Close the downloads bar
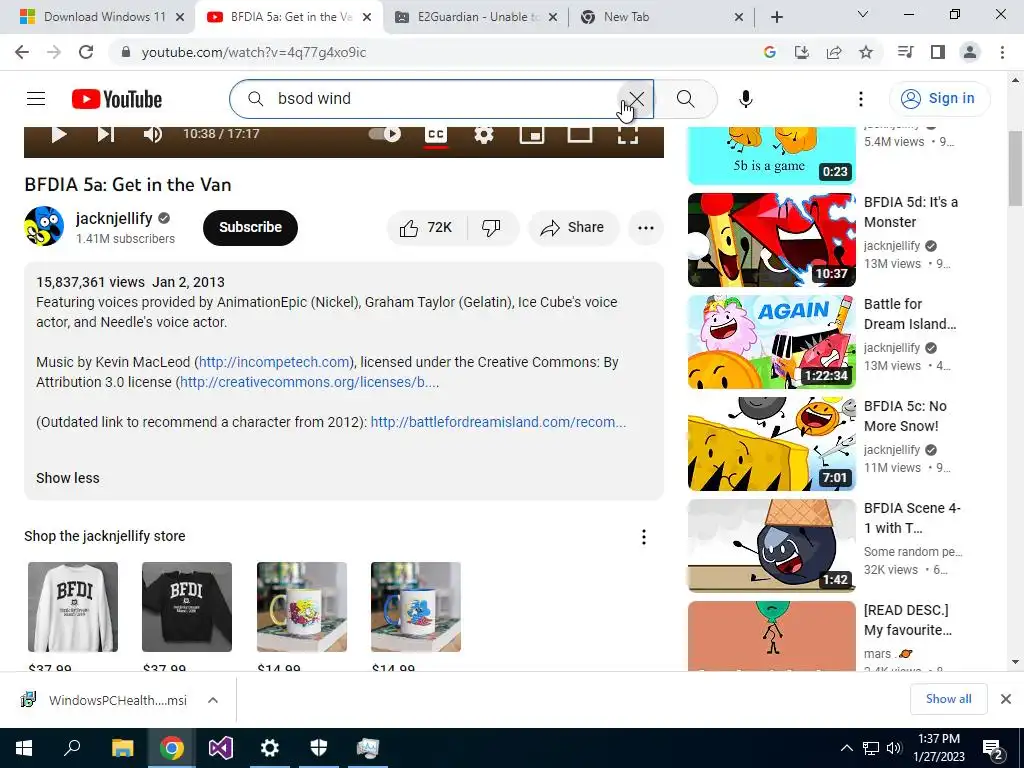Viewport: 1024px width, 768px height. coord(1006,699)
